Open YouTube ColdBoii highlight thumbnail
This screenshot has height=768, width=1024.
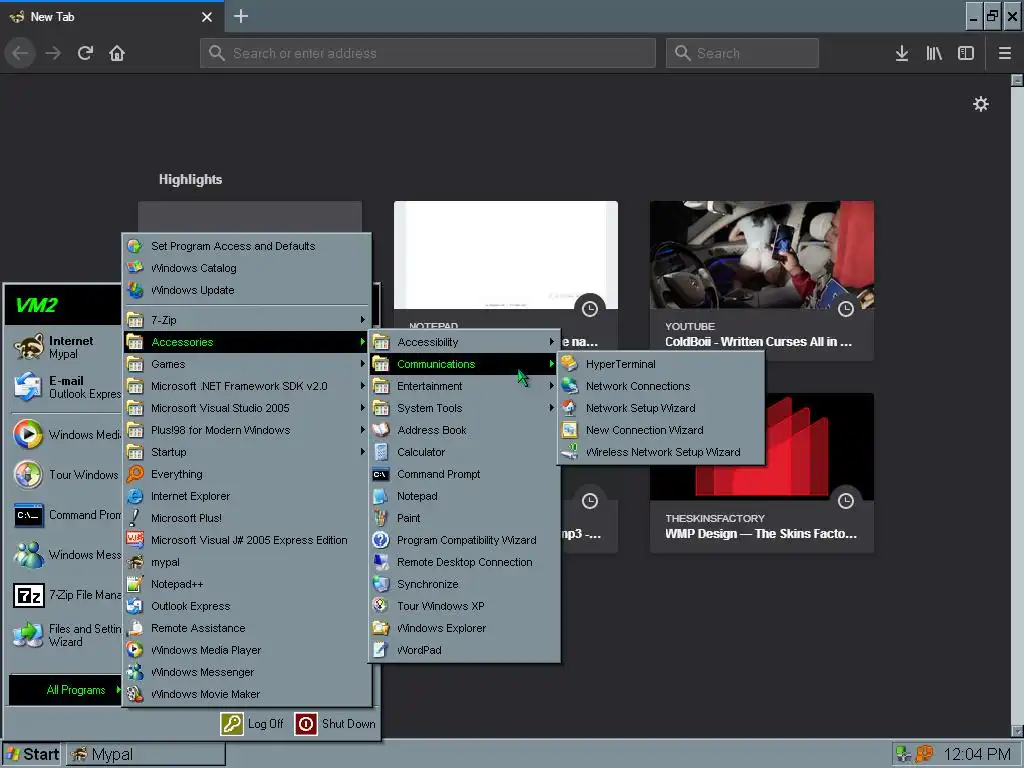coord(761,255)
